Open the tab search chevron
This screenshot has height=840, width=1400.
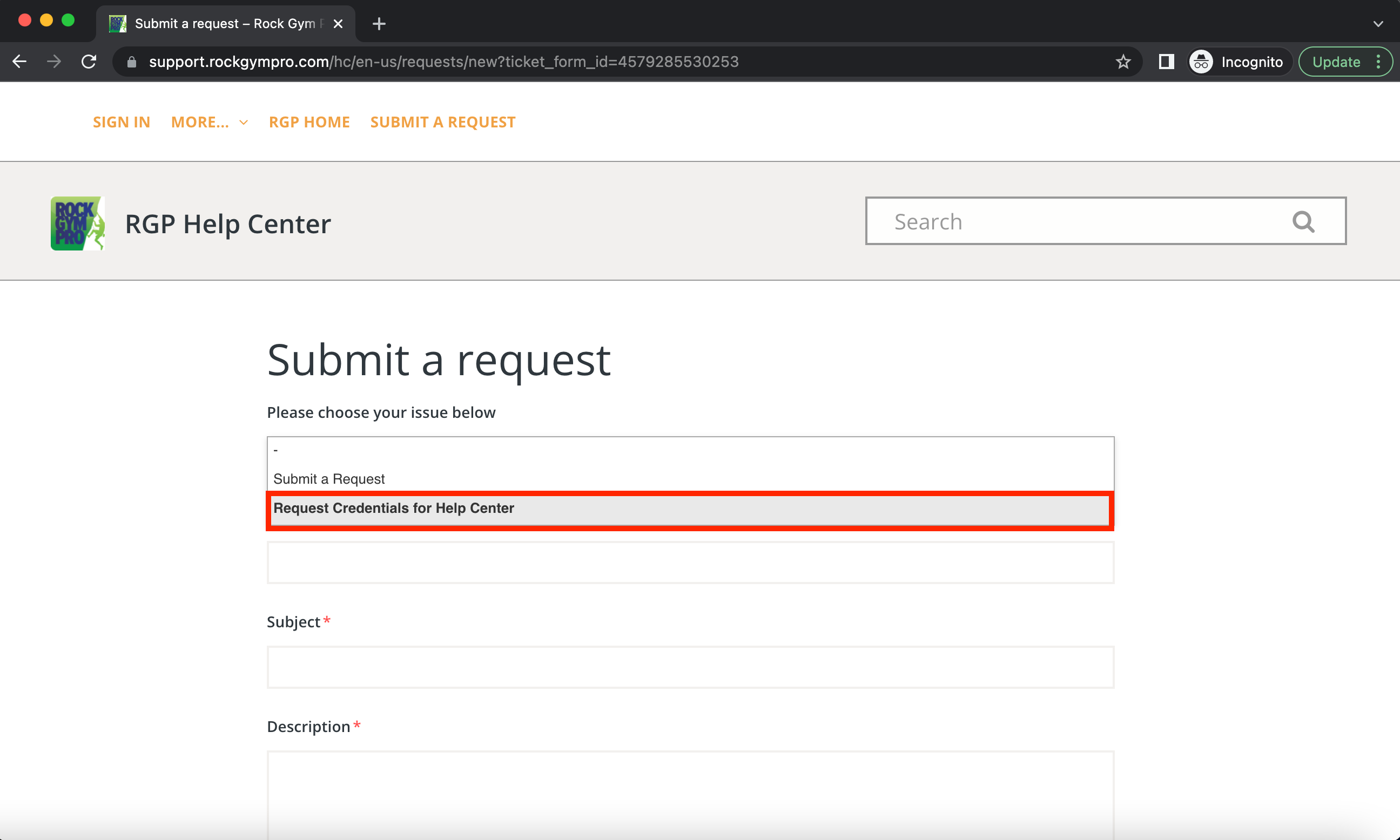[x=1378, y=24]
